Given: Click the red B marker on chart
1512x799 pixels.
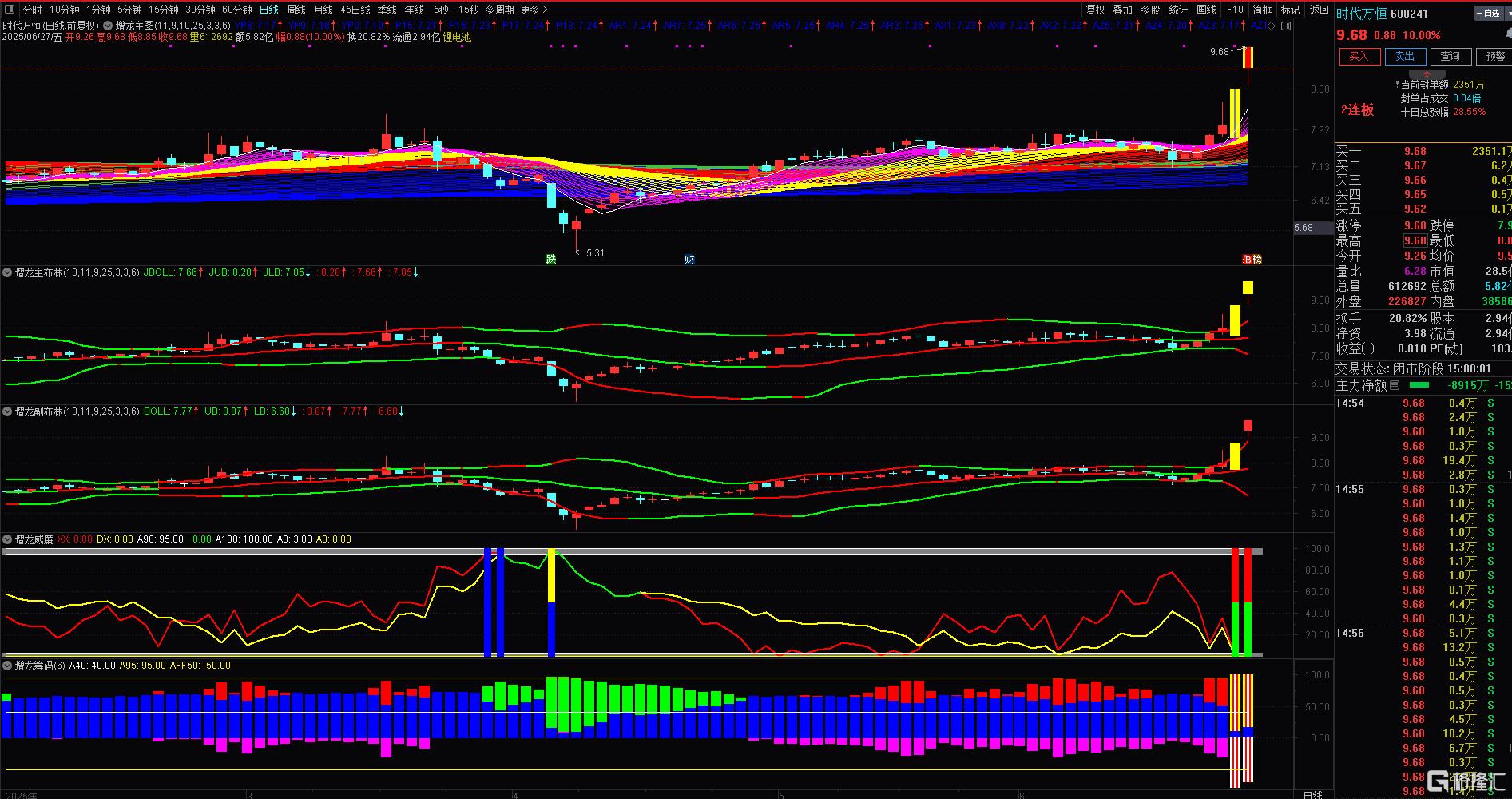Looking at the screenshot, I should tap(1247, 259).
